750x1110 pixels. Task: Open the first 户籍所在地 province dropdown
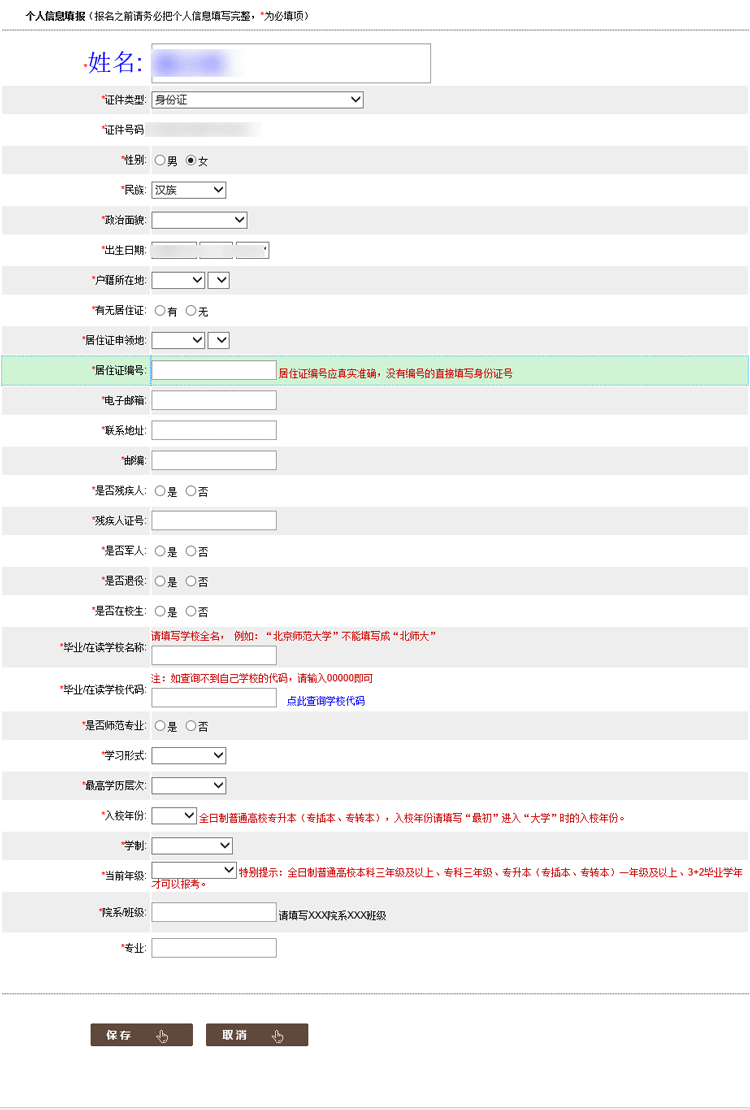point(178,280)
